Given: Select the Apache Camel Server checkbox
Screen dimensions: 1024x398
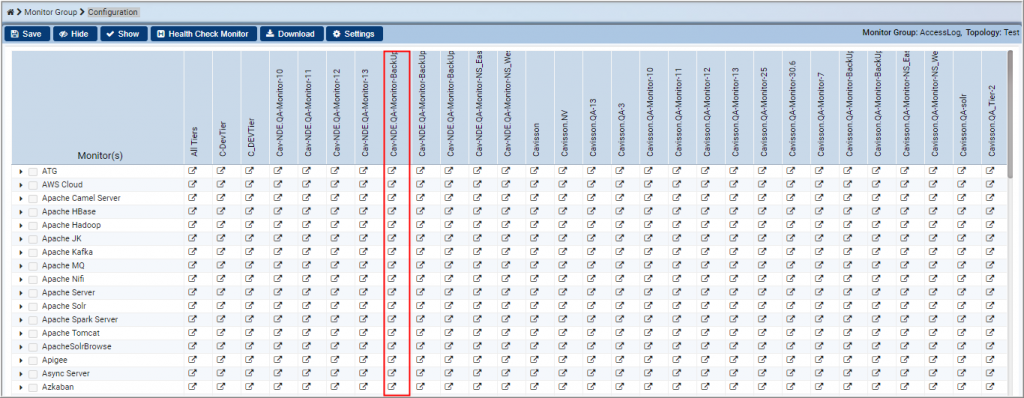Looking at the screenshot, I should tap(33, 198).
